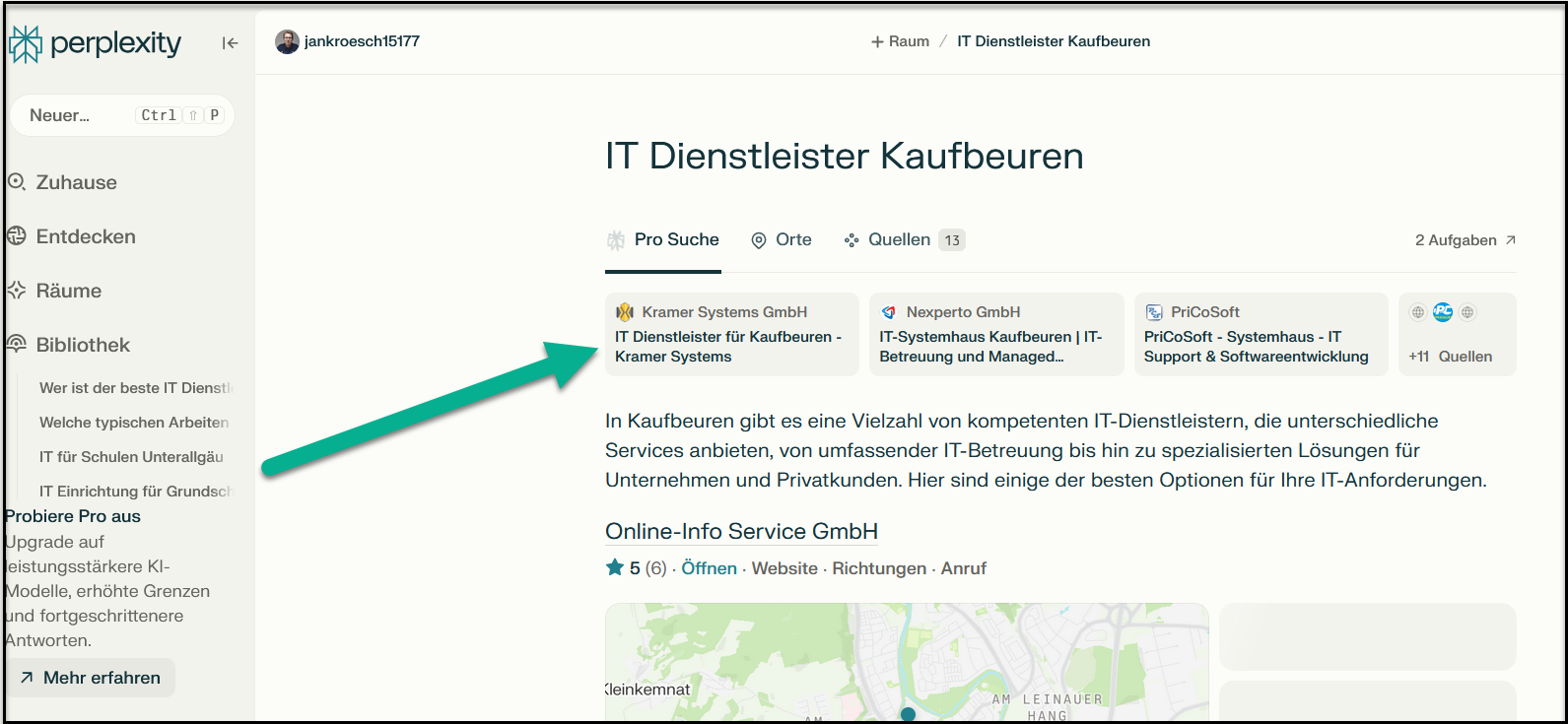Screen dimensions: 1568x724
Task: Click the IT Dienstleister Kaufbeuren breadcrumb
Action: (x=1054, y=41)
